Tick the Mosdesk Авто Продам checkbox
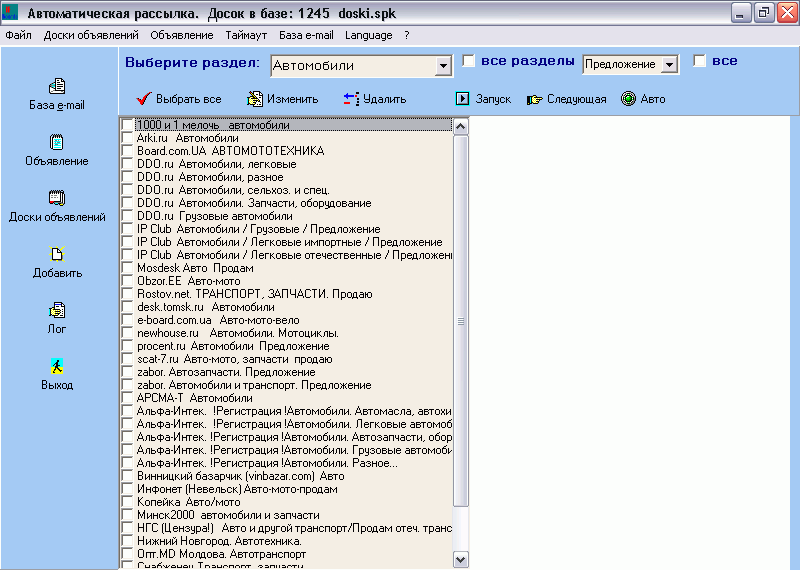Screen dimensions: 800x570 click(x=127, y=268)
